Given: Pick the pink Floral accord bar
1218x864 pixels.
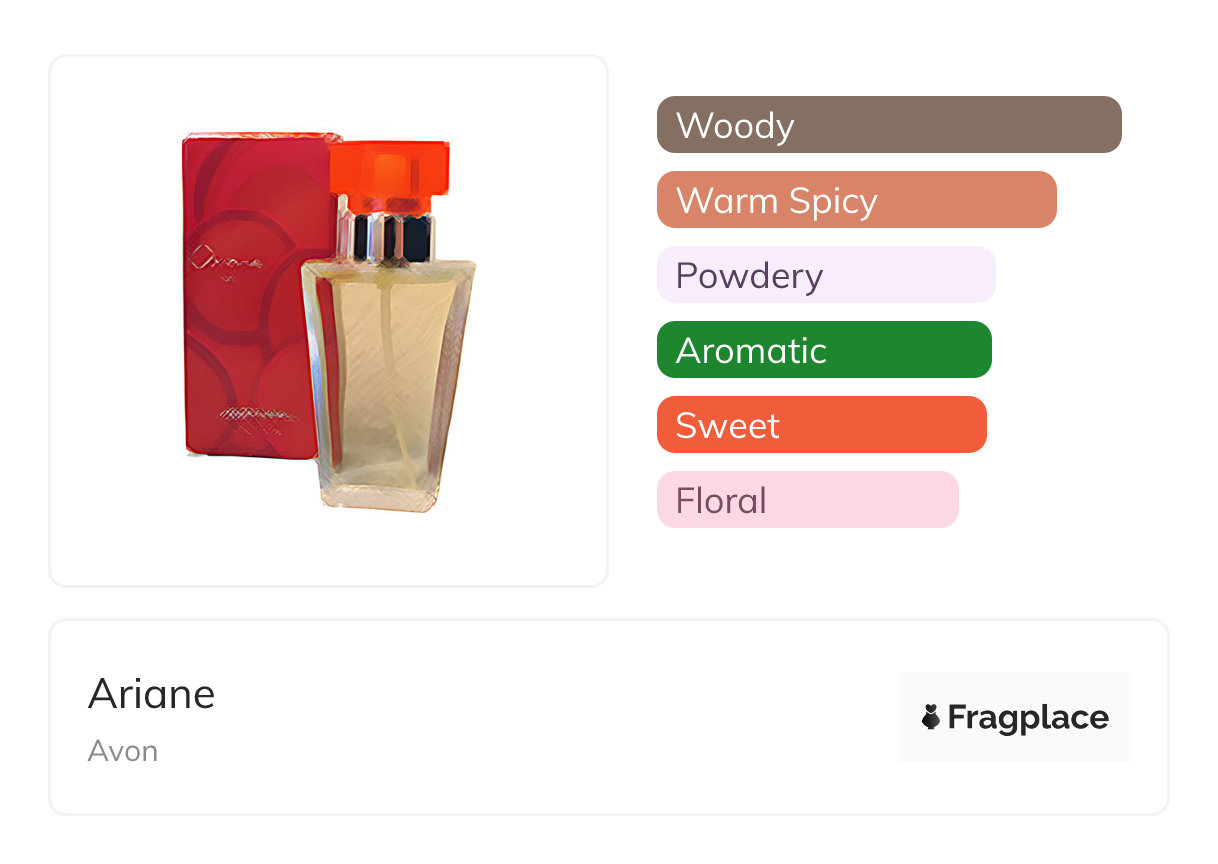Looking at the screenshot, I should pos(807,500).
